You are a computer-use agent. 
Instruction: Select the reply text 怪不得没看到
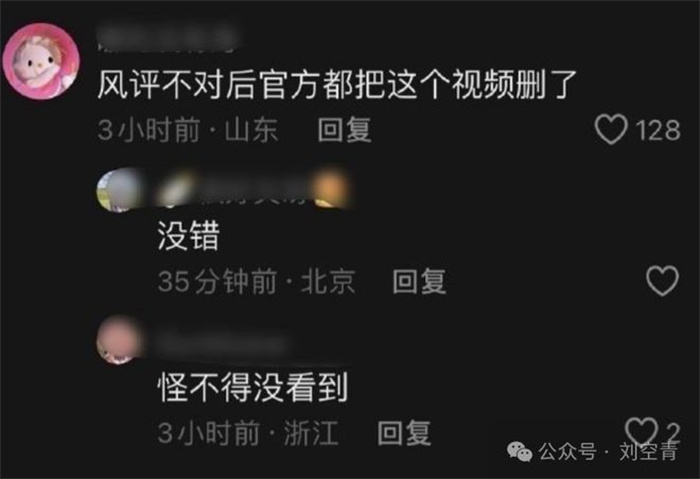(253, 387)
